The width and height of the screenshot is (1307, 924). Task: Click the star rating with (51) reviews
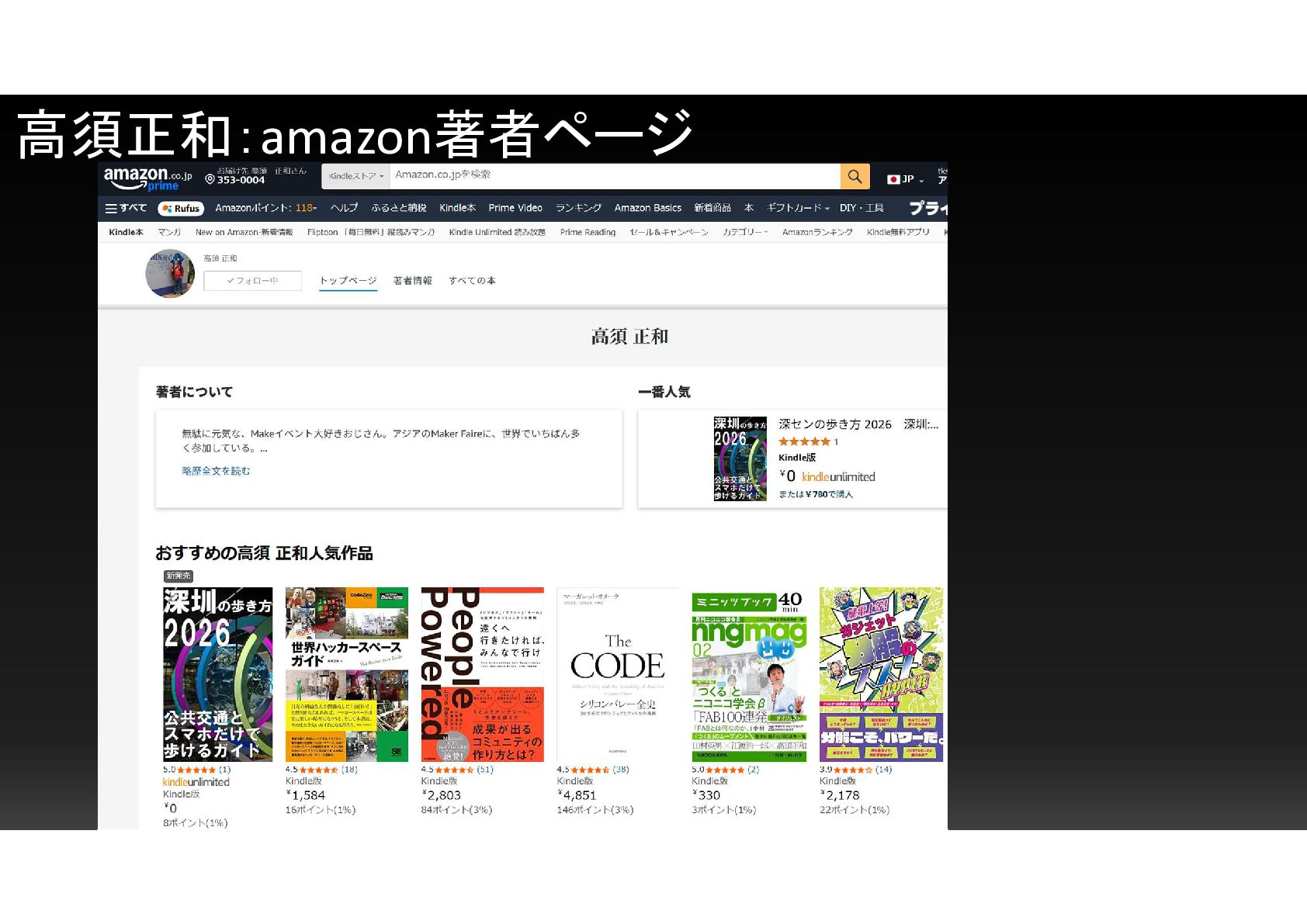457,770
